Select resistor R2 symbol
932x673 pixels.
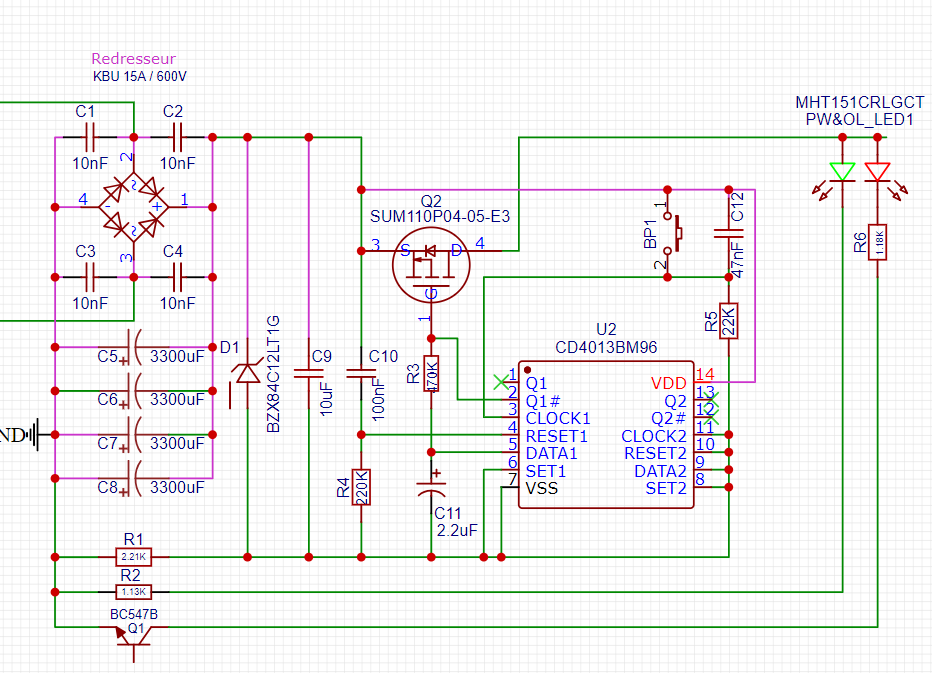point(134,592)
